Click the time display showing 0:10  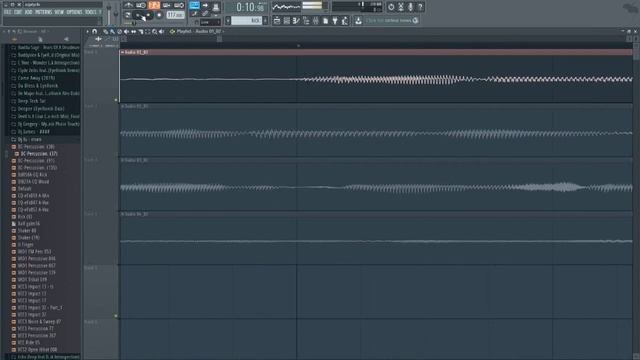(x=250, y=7)
